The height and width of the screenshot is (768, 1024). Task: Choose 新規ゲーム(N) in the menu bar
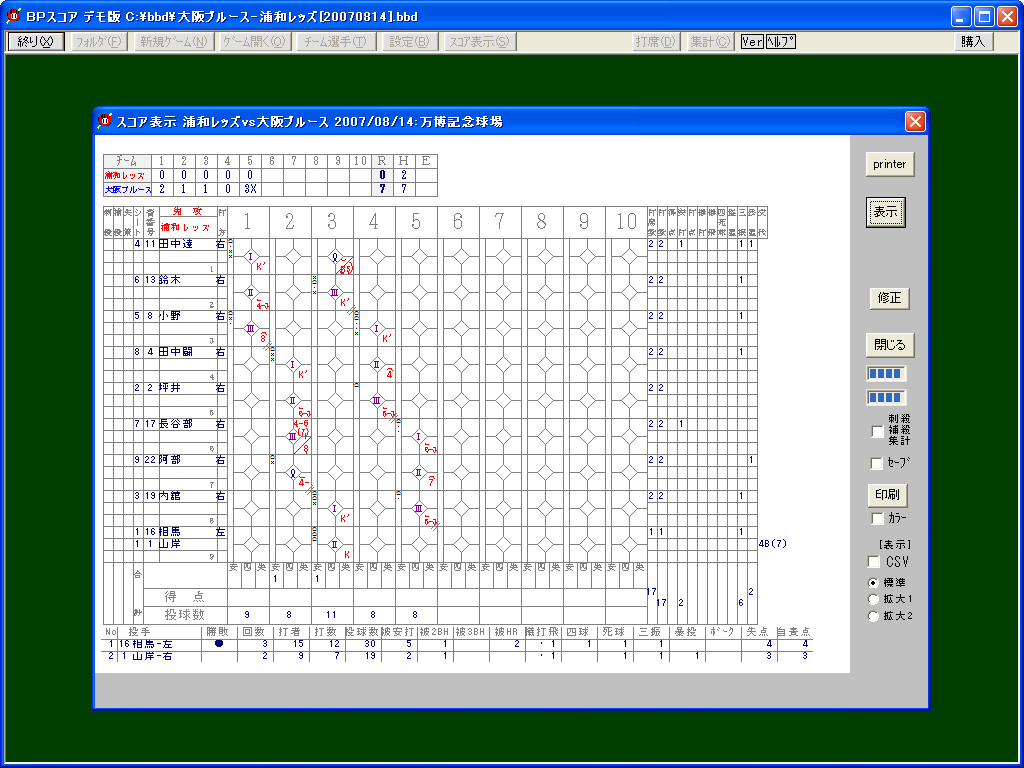click(174, 42)
